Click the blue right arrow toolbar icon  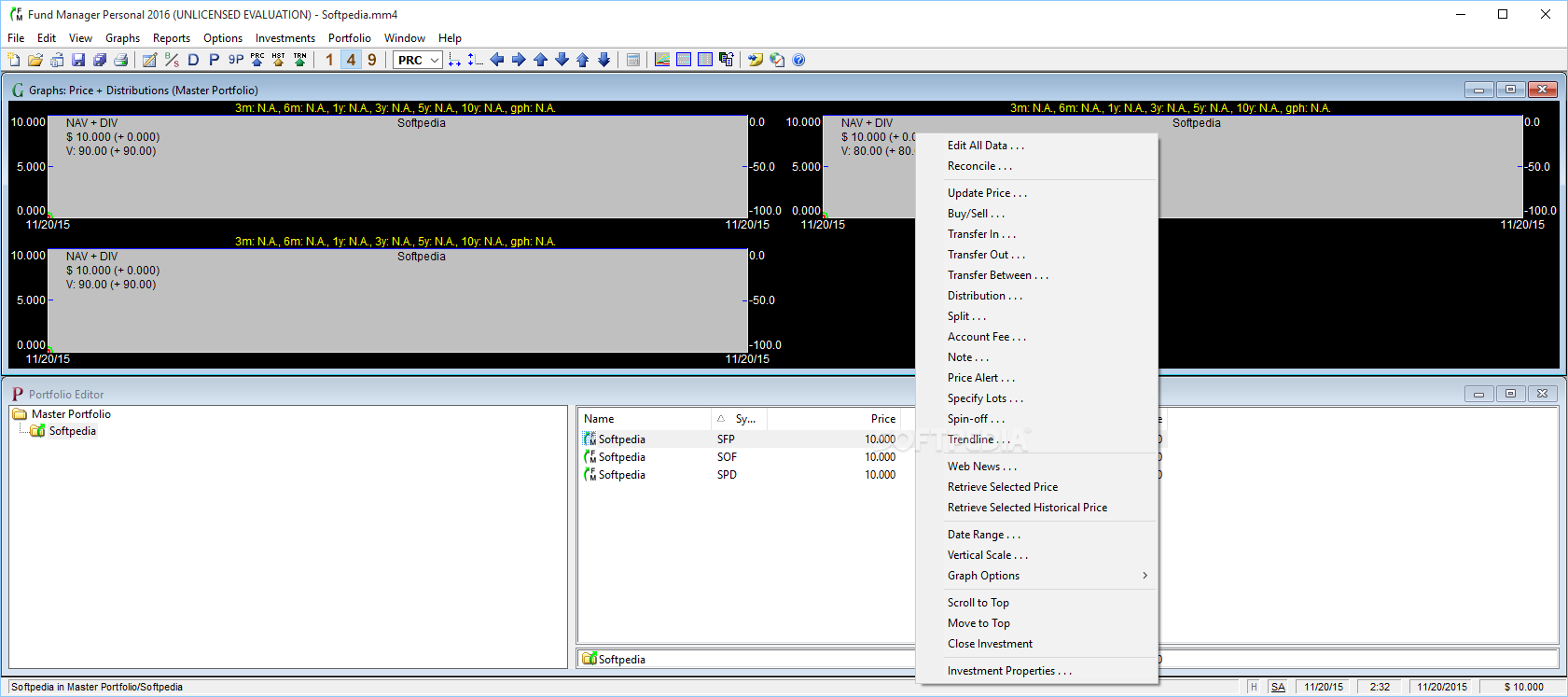click(519, 60)
